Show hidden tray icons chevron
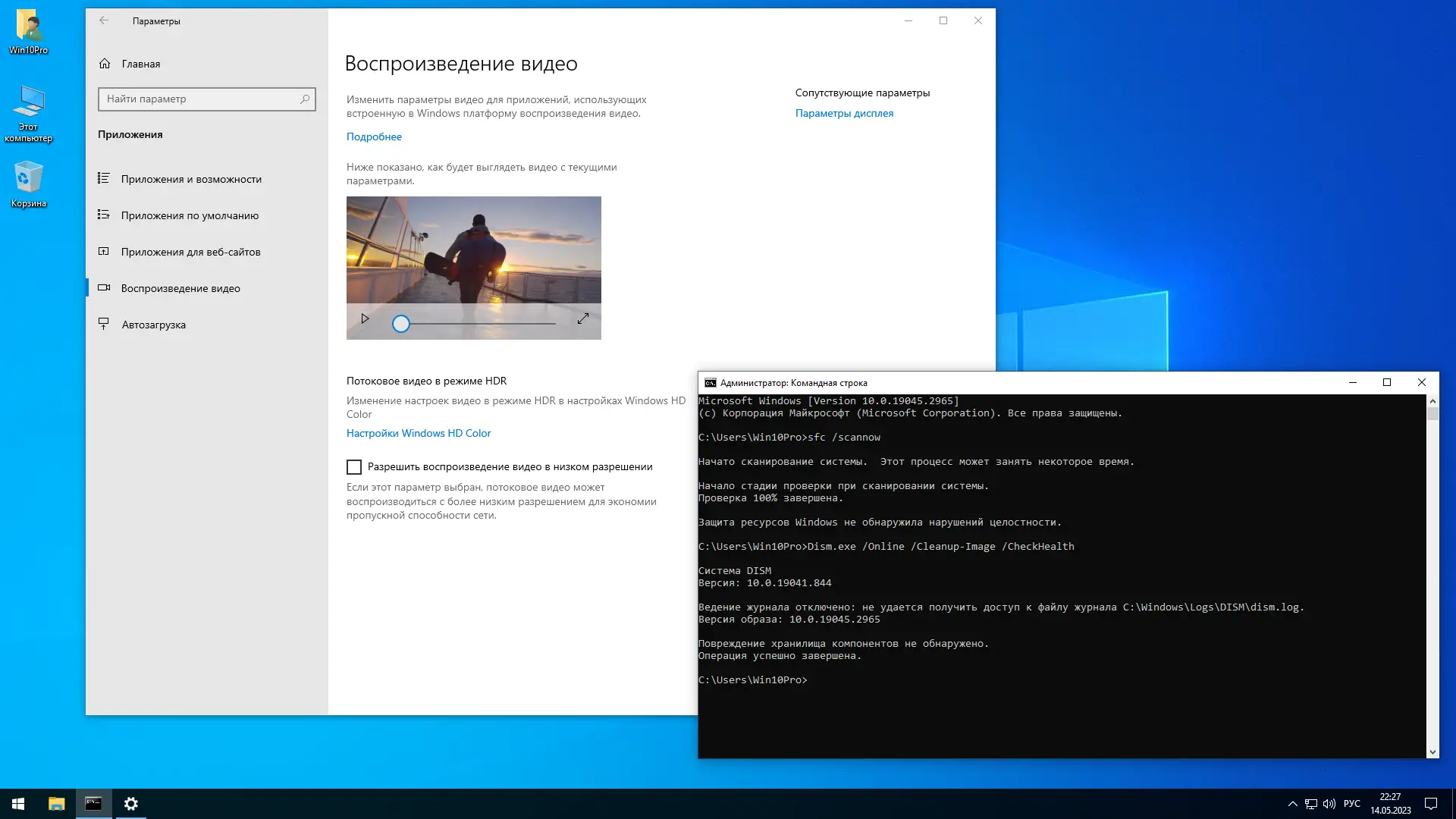 click(1292, 804)
